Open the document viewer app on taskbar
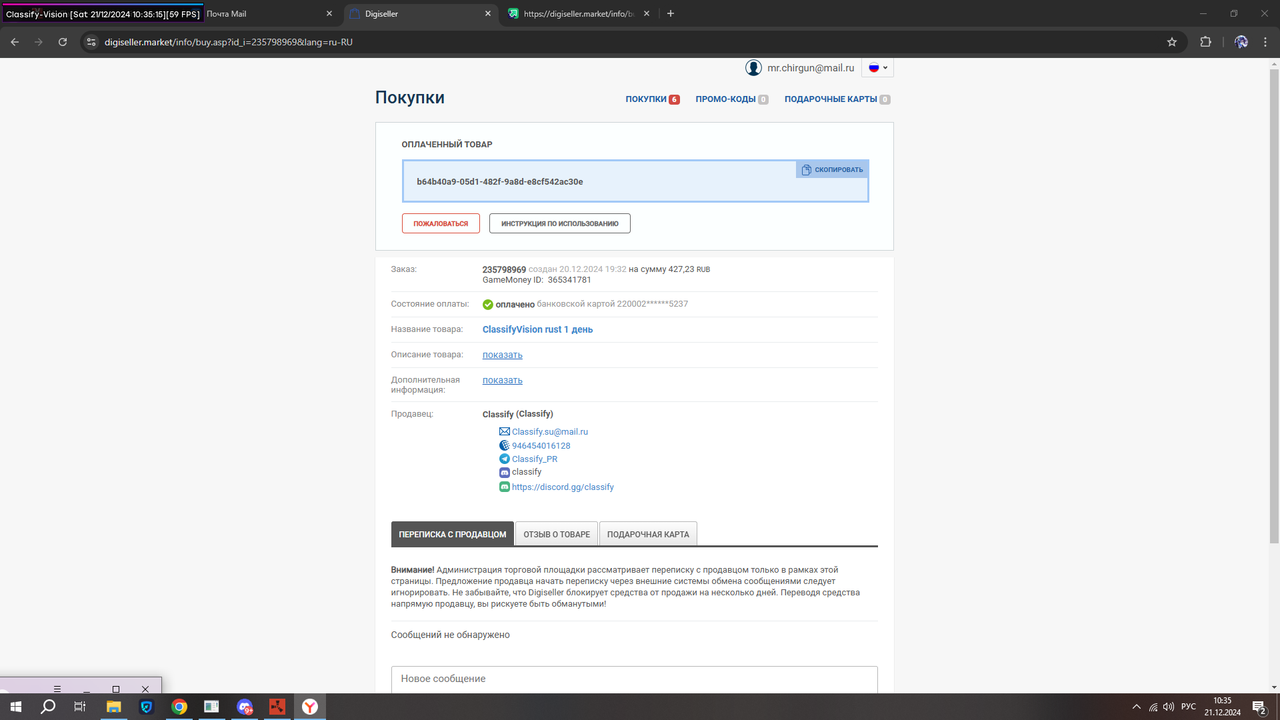1280x720 pixels. [212, 707]
